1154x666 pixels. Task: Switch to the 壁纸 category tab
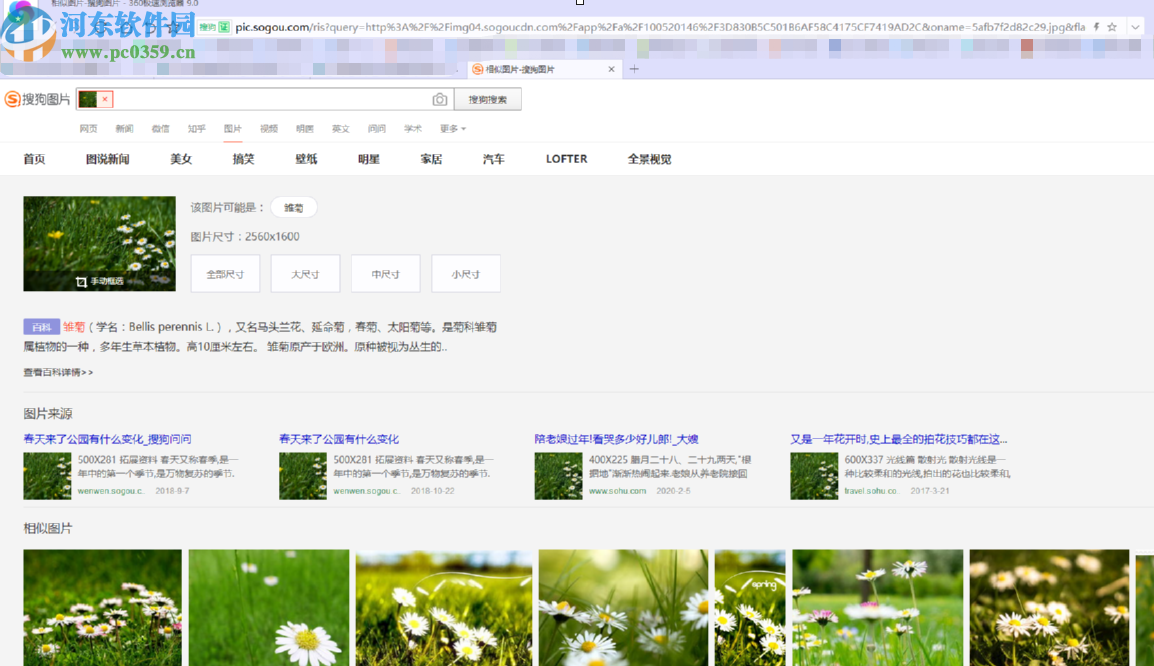click(306, 159)
